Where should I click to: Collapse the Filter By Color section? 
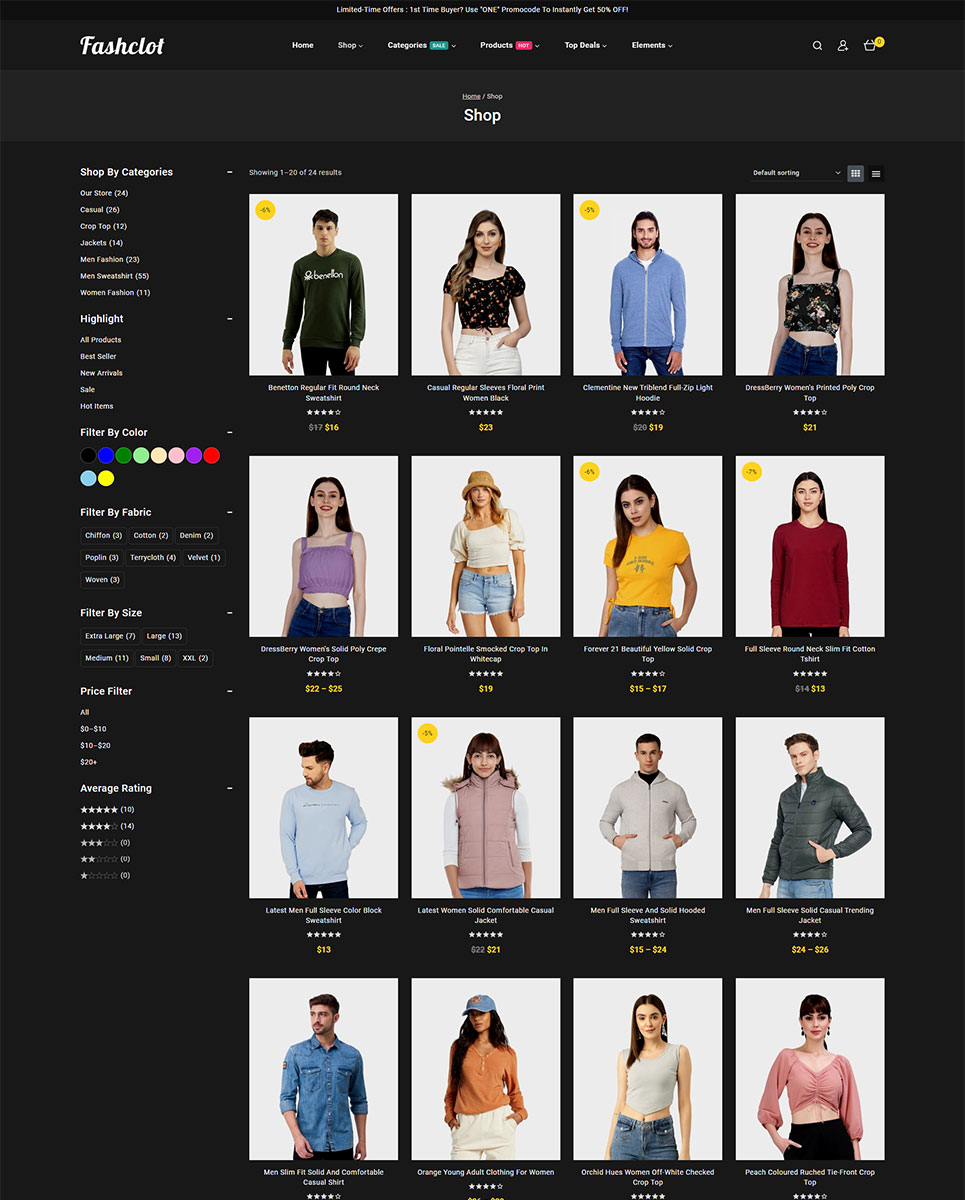pyautogui.click(x=230, y=433)
